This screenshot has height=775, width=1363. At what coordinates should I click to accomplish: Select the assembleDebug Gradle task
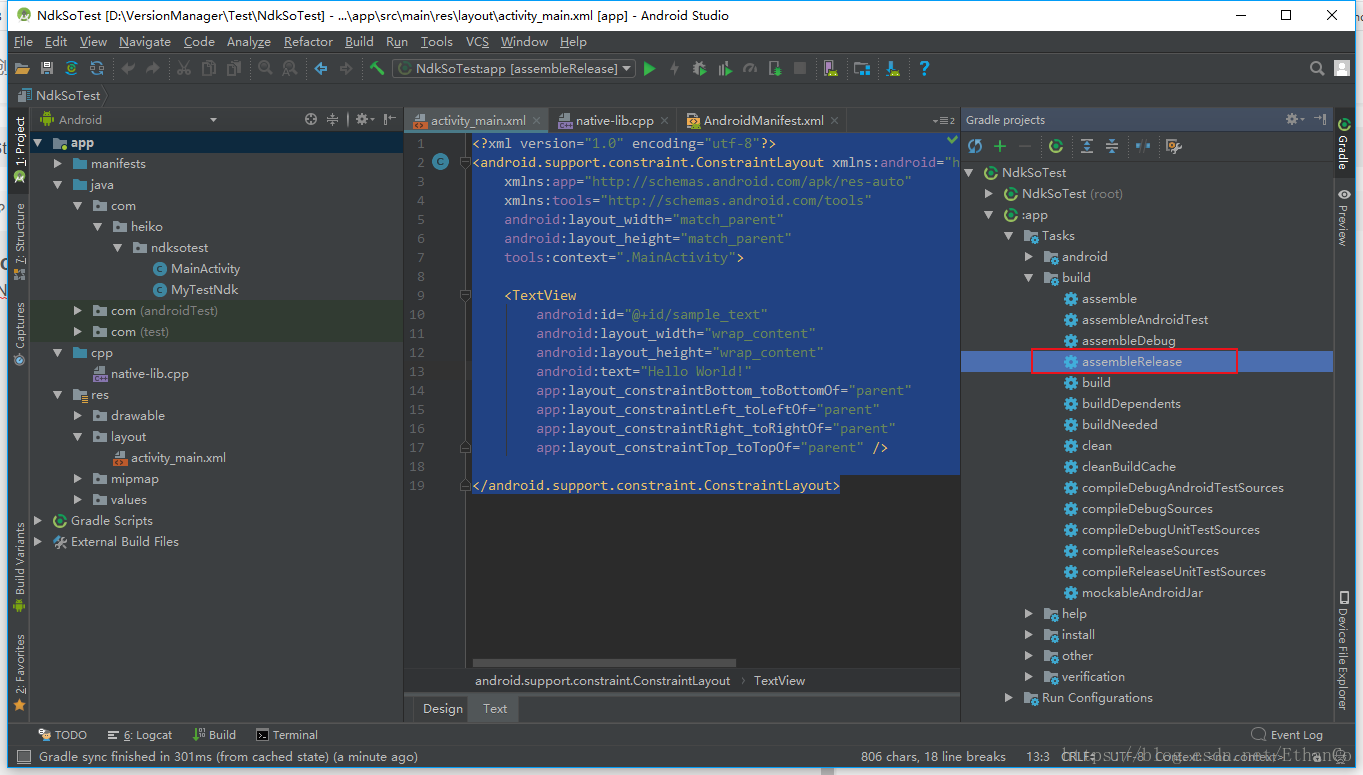1128,341
